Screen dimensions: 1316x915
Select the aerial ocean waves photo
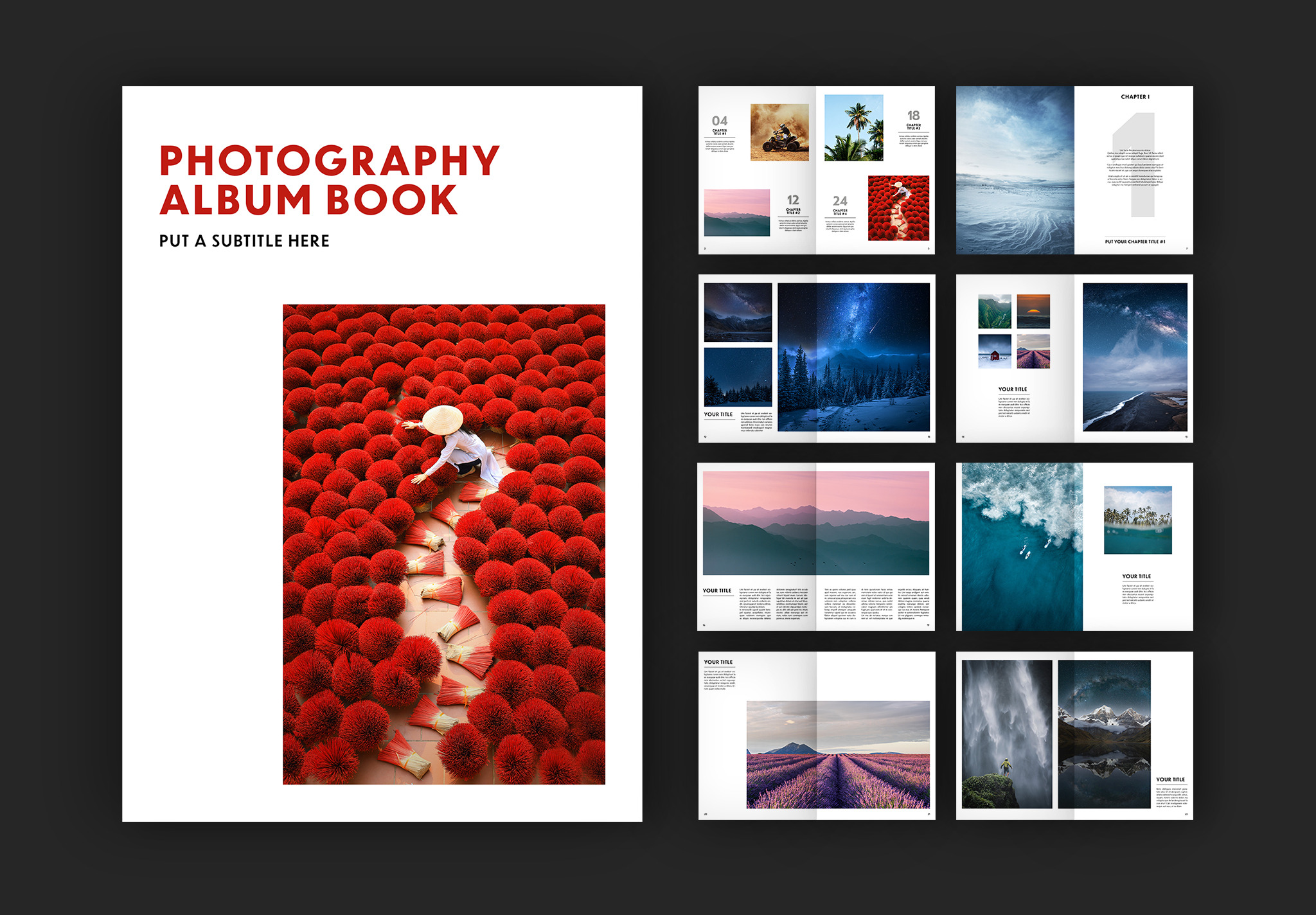tap(1022, 546)
